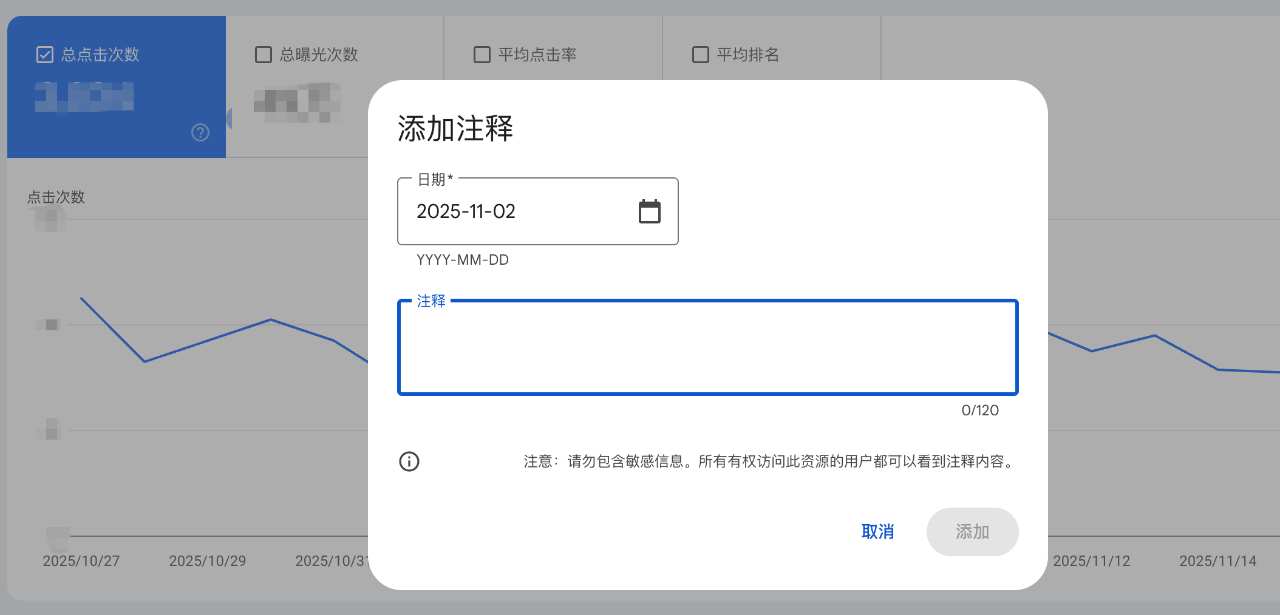Click the 添加 button to add the annotation

[971, 531]
